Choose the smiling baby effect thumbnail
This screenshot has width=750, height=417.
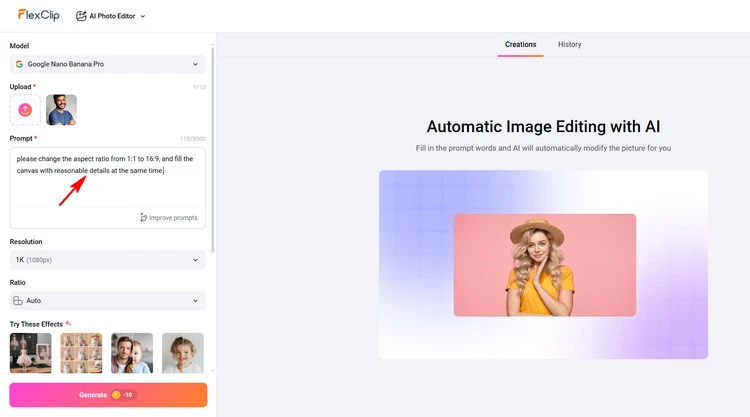click(x=183, y=353)
